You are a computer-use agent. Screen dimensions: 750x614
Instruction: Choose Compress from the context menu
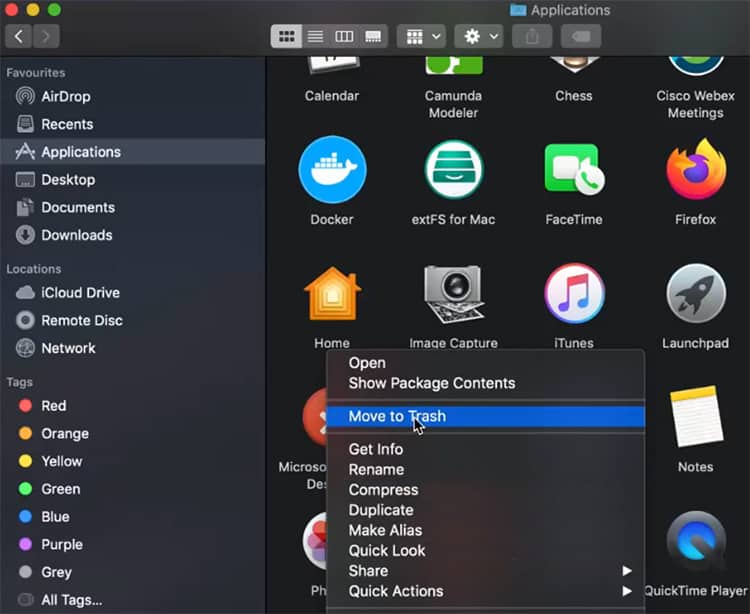485,490
